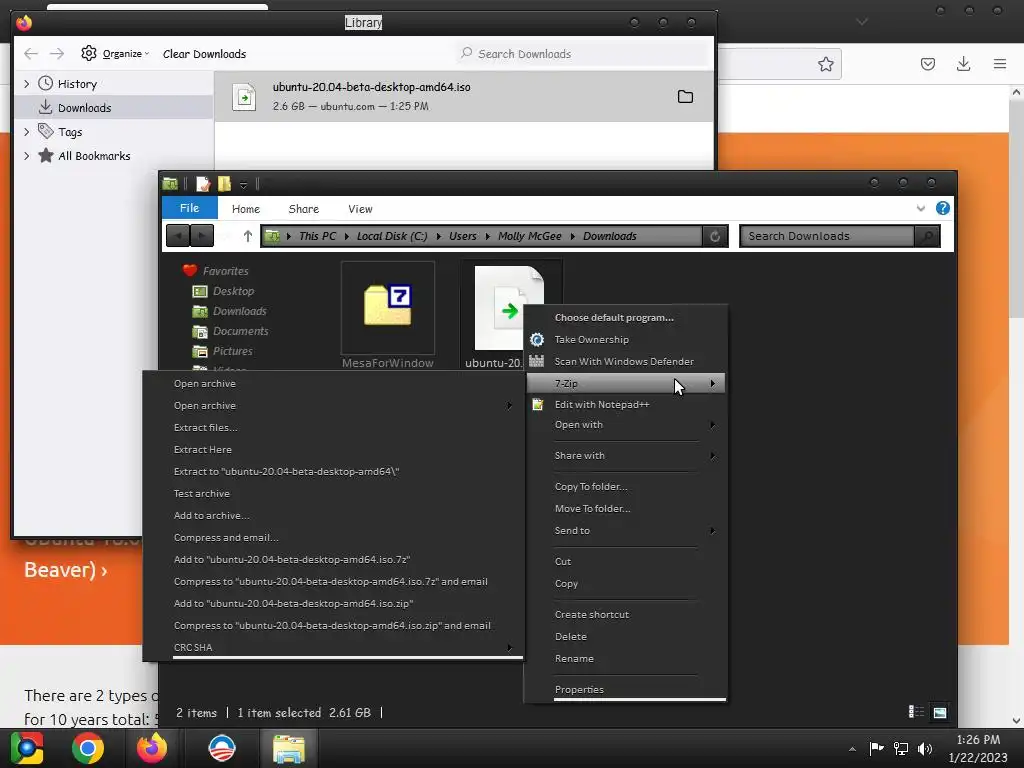This screenshot has width=1024, height=768.
Task: Refresh the Explorer address bar
Action: click(715, 236)
